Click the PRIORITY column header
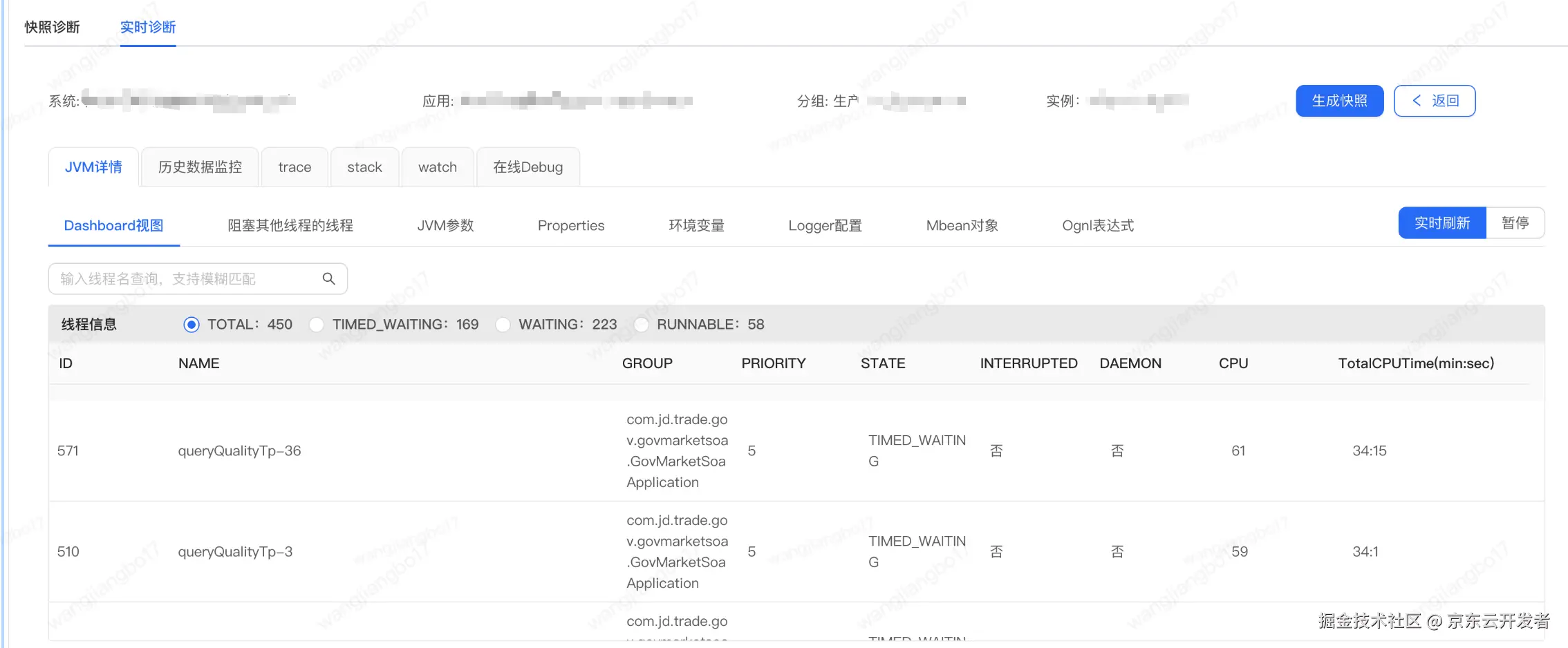The height and width of the screenshot is (648, 1568). 774,363
